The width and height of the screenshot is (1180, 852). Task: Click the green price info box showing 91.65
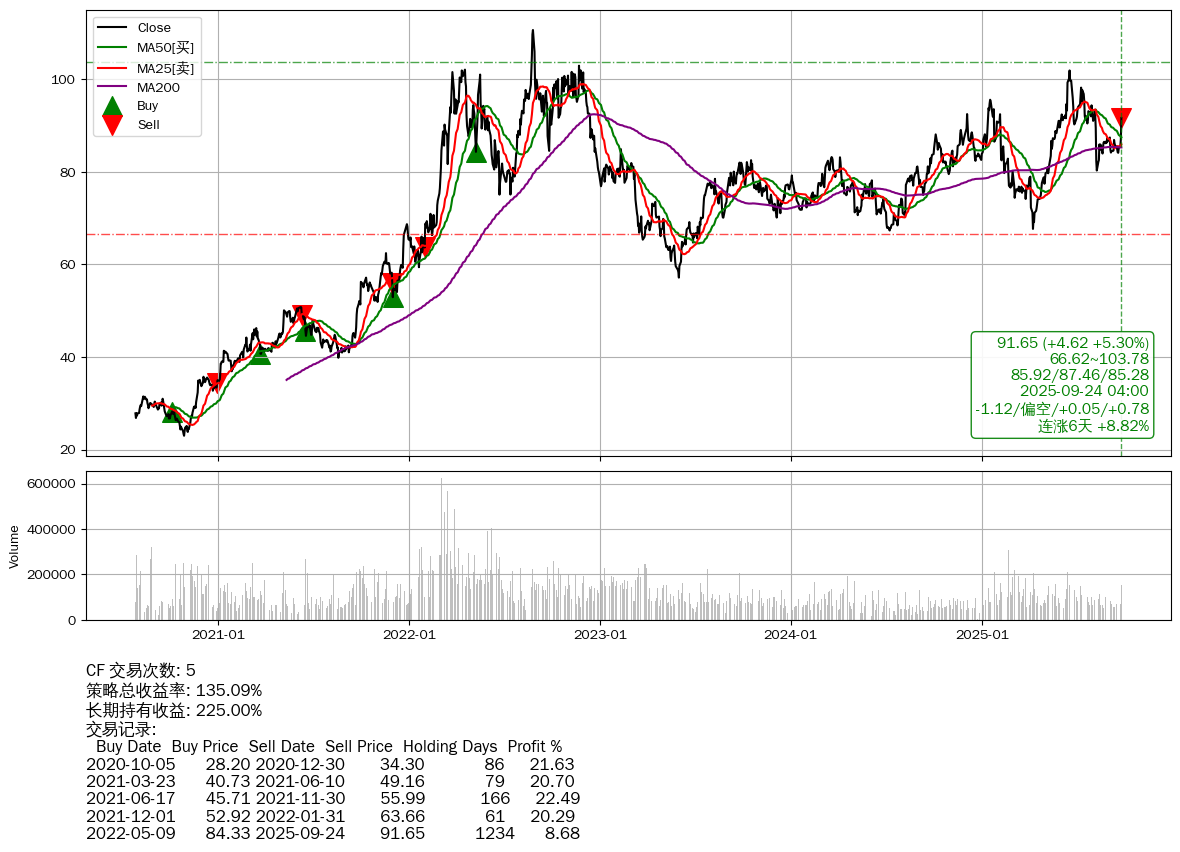click(1061, 385)
